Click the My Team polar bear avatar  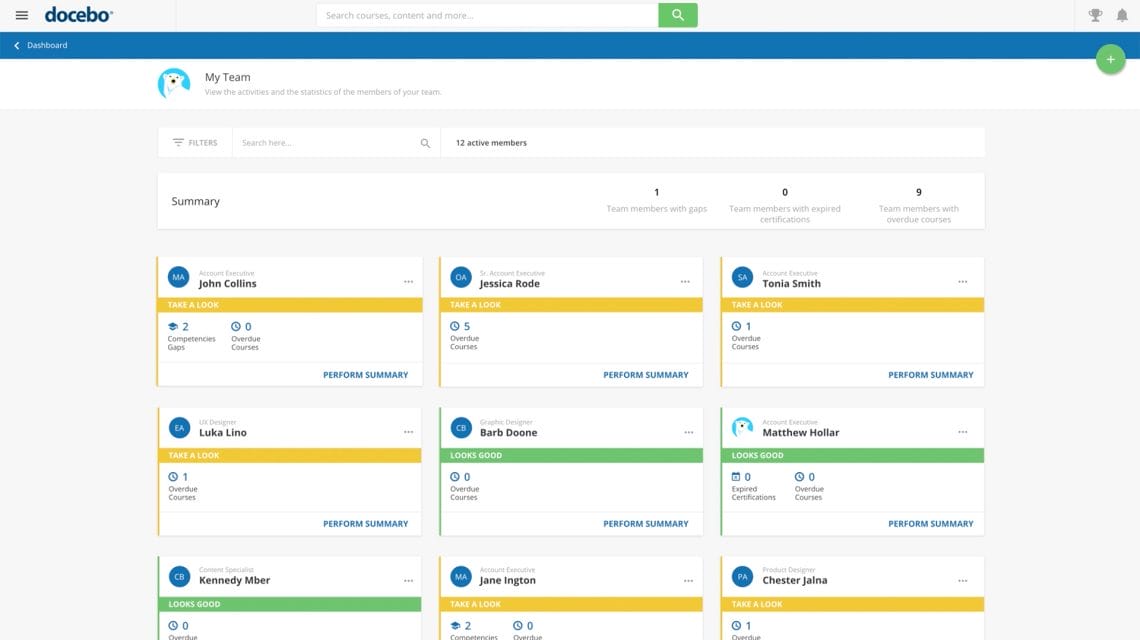[x=174, y=84]
